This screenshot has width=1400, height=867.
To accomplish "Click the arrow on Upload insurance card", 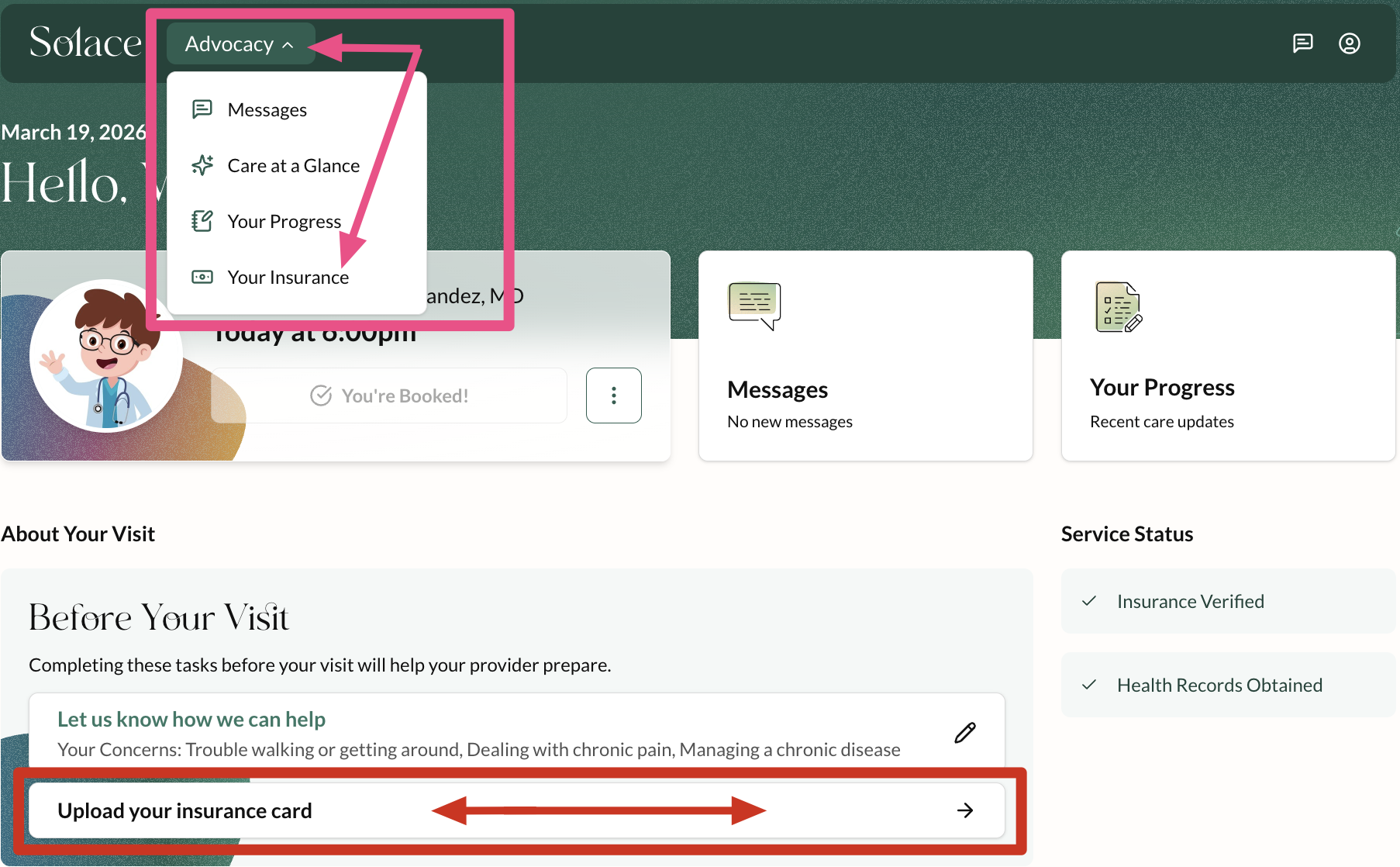I will [x=964, y=810].
